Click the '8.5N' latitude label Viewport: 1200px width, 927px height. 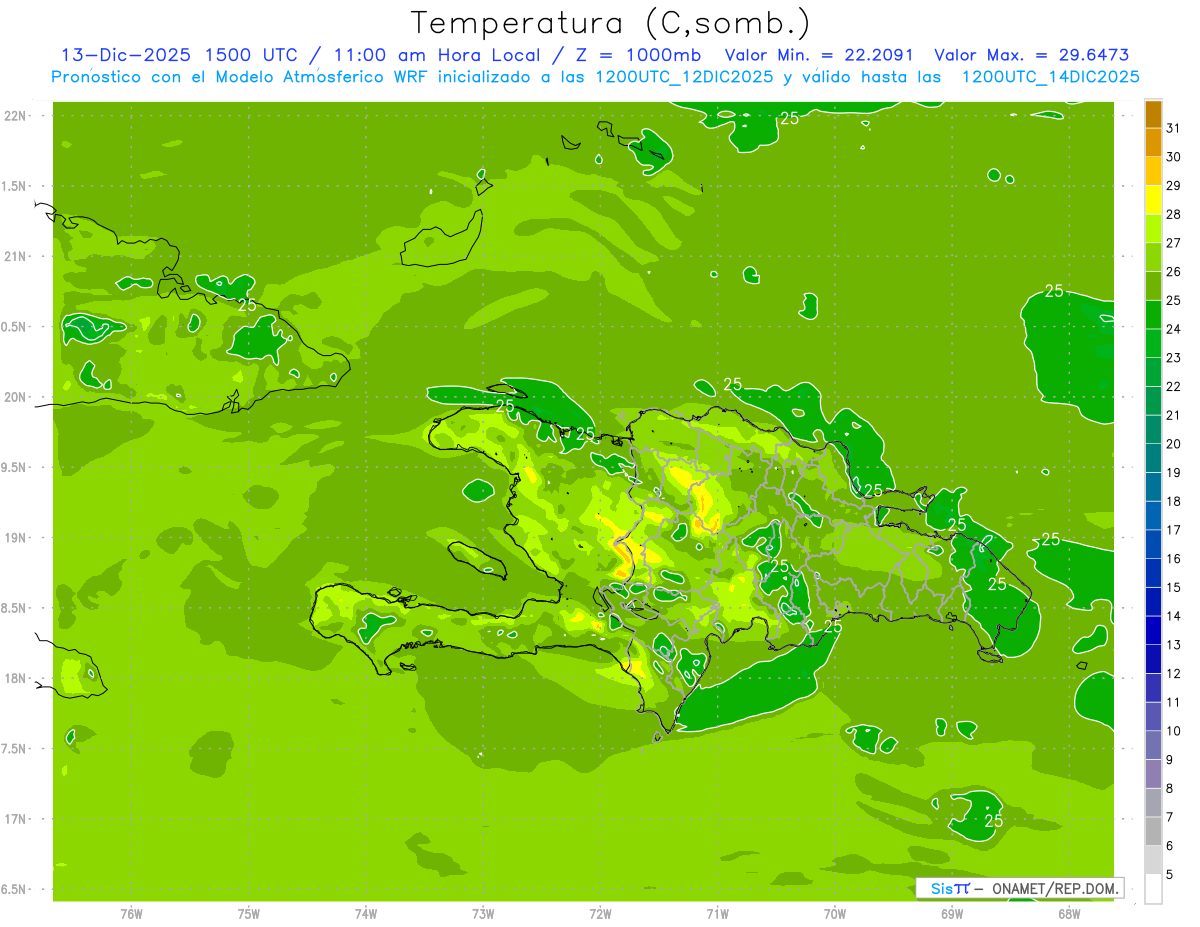pos(15,608)
